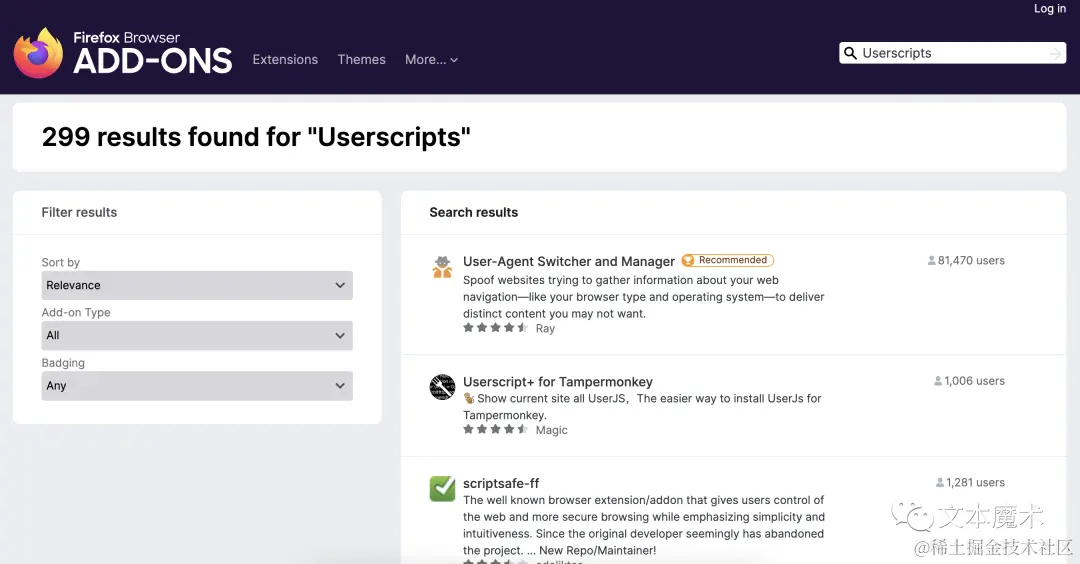
Task: Click the users icon beside 1,006 users
Action: tap(937, 381)
